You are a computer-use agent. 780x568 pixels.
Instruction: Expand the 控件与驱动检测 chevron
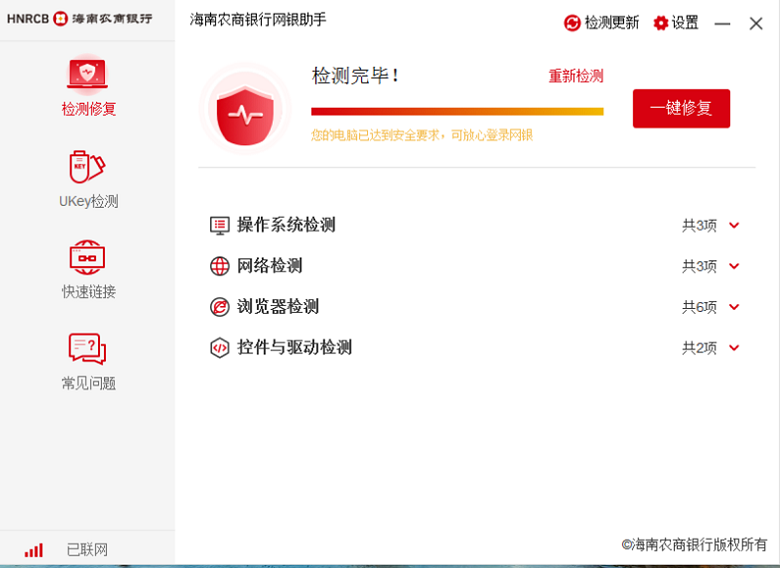click(734, 348)
